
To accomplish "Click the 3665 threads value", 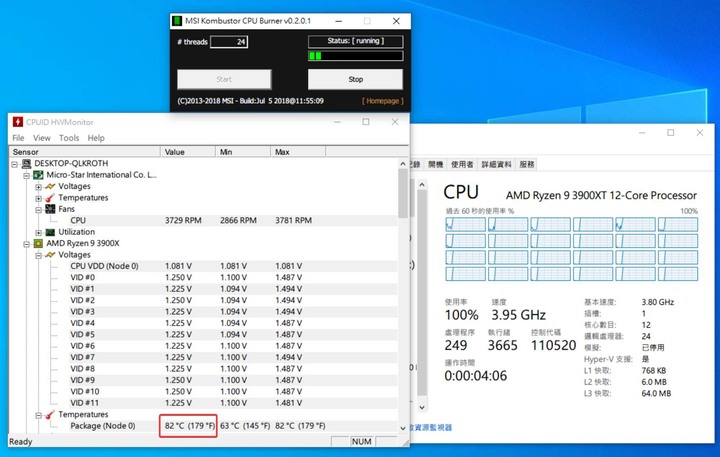I will pos(502,345).
